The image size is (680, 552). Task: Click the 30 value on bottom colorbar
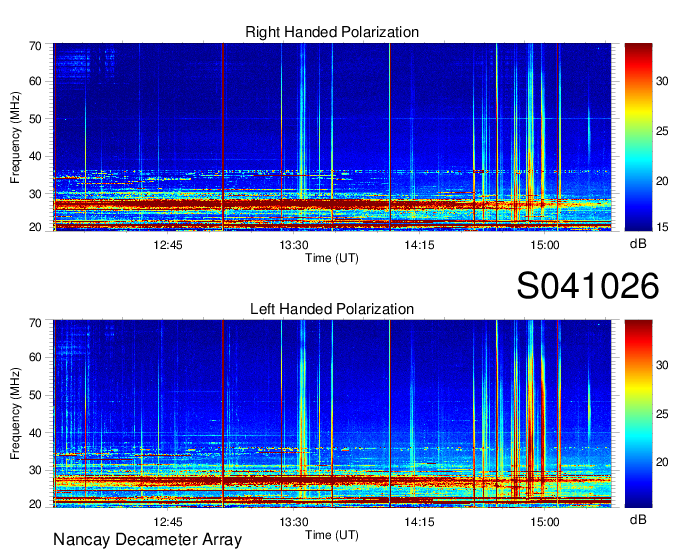tap(662, 365)
